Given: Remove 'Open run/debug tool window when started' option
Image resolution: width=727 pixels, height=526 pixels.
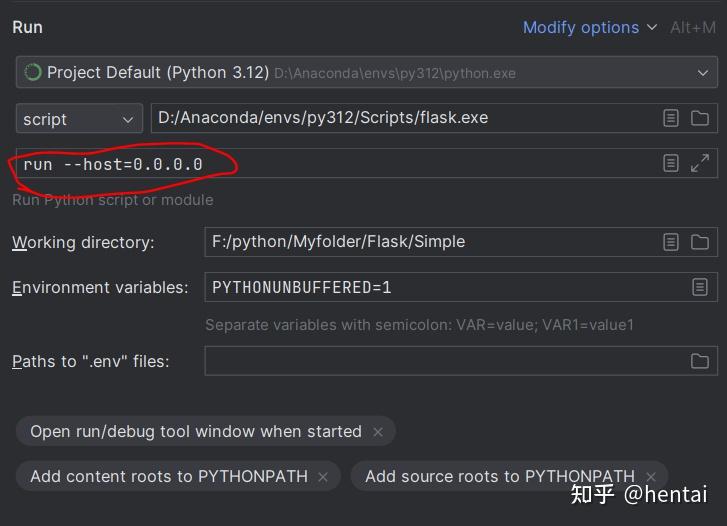Looking at the screenshot, I should pos(378,432).
